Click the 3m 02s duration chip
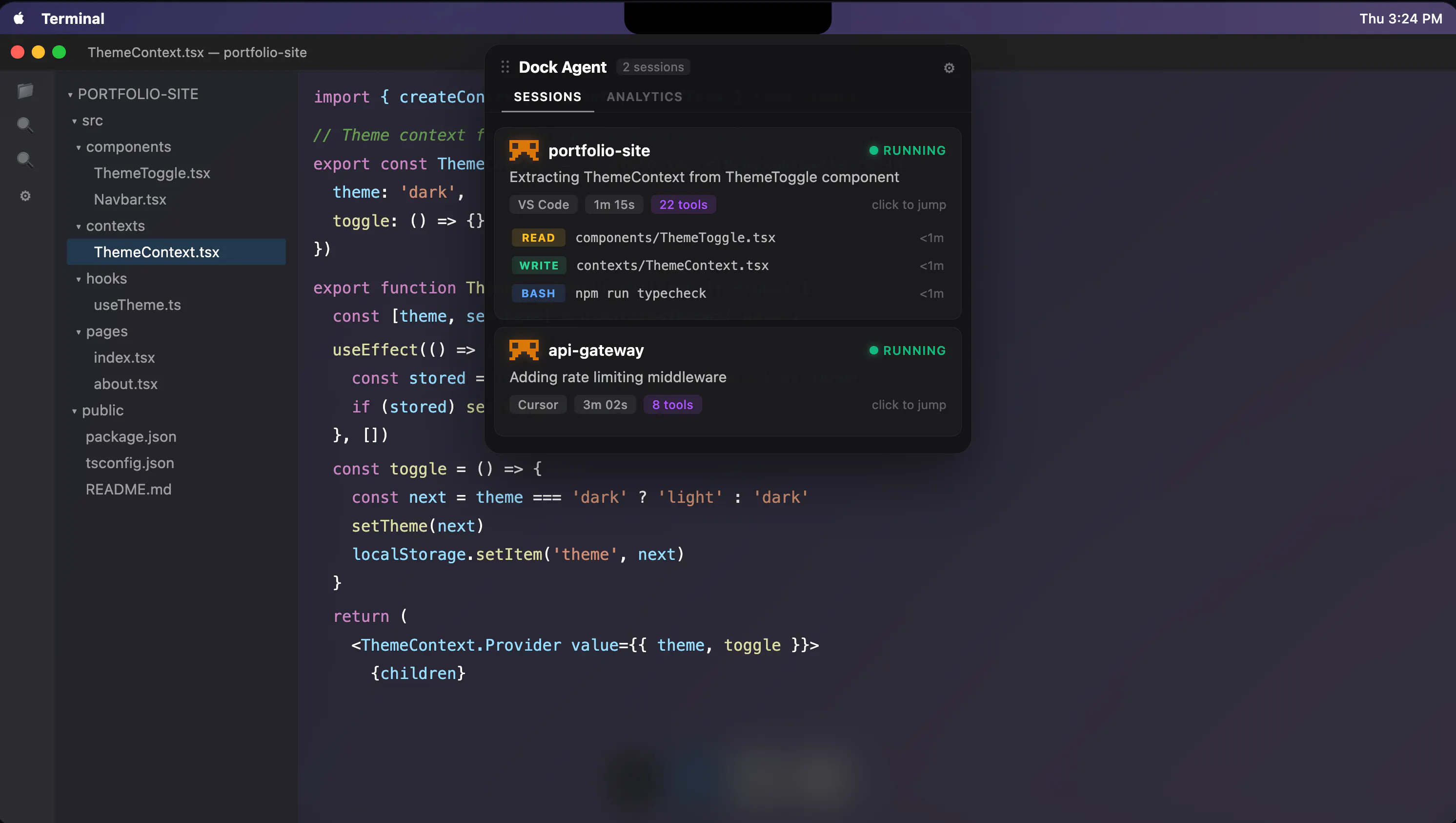The width and height of the screenshot is (1456, 823). (x=605, y=405)
